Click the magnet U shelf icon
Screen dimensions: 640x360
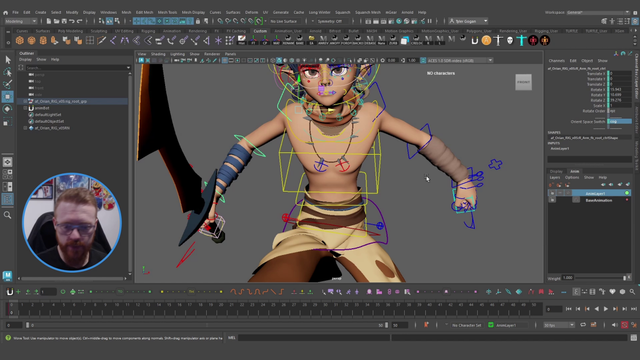click(x=474, y=40)
